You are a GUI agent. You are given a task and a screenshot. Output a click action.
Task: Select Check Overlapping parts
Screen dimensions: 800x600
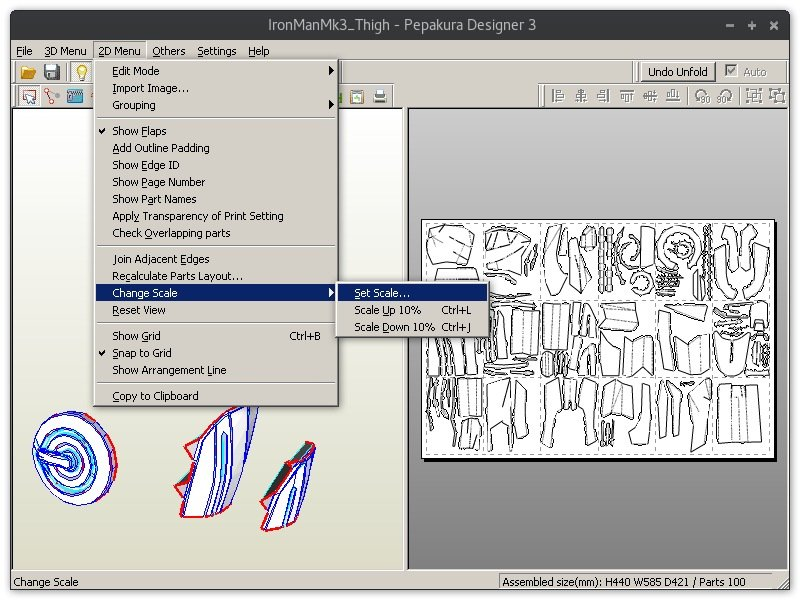tap(216, 233)
